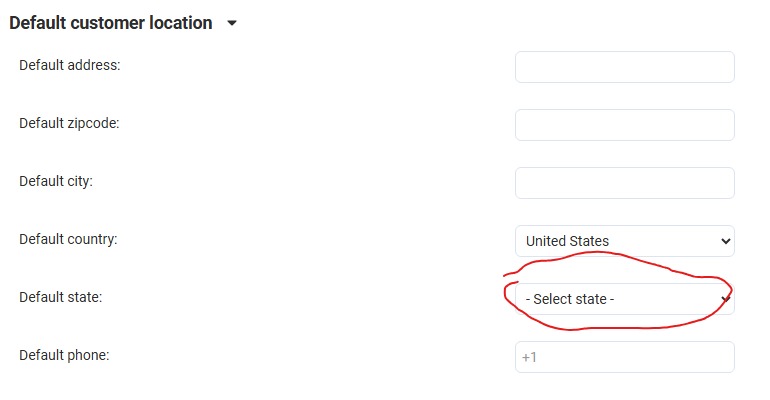This screenshot has height=400, width=770.
Task: Click the 'Default address:' label
Action: [x=70, y=65]
